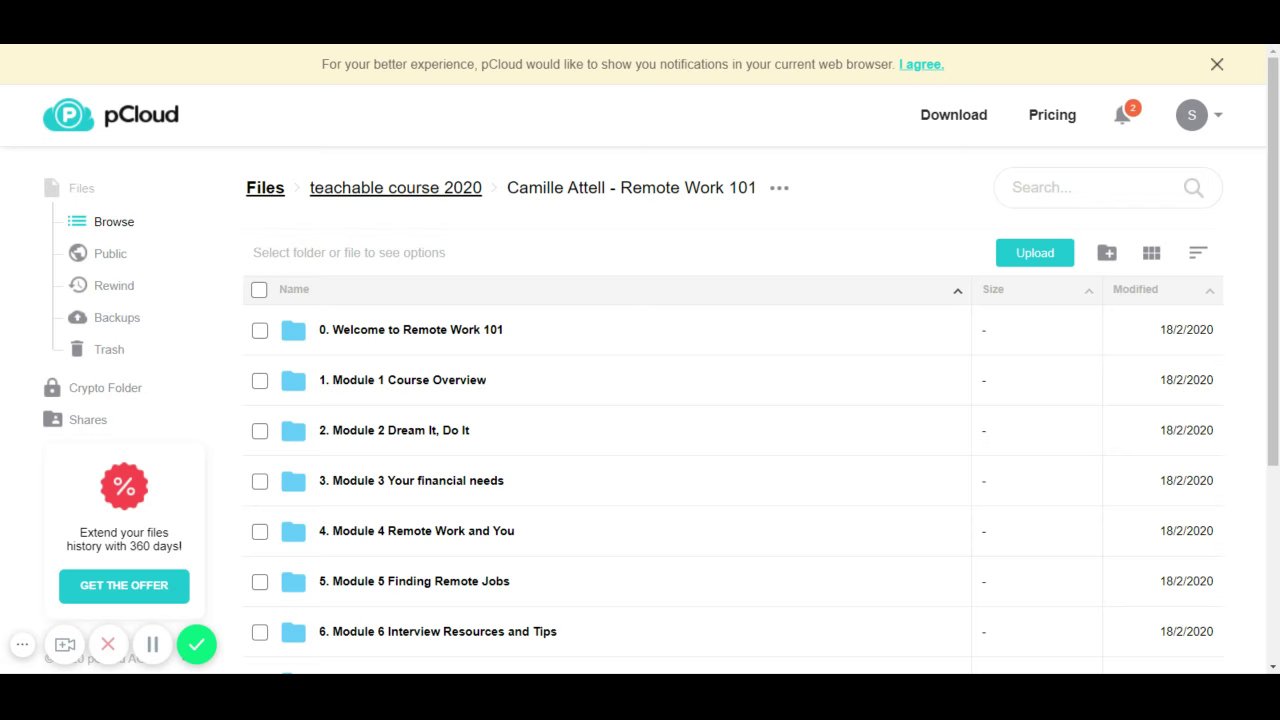Finish recording with green checkmark

[x=197, y=645]
